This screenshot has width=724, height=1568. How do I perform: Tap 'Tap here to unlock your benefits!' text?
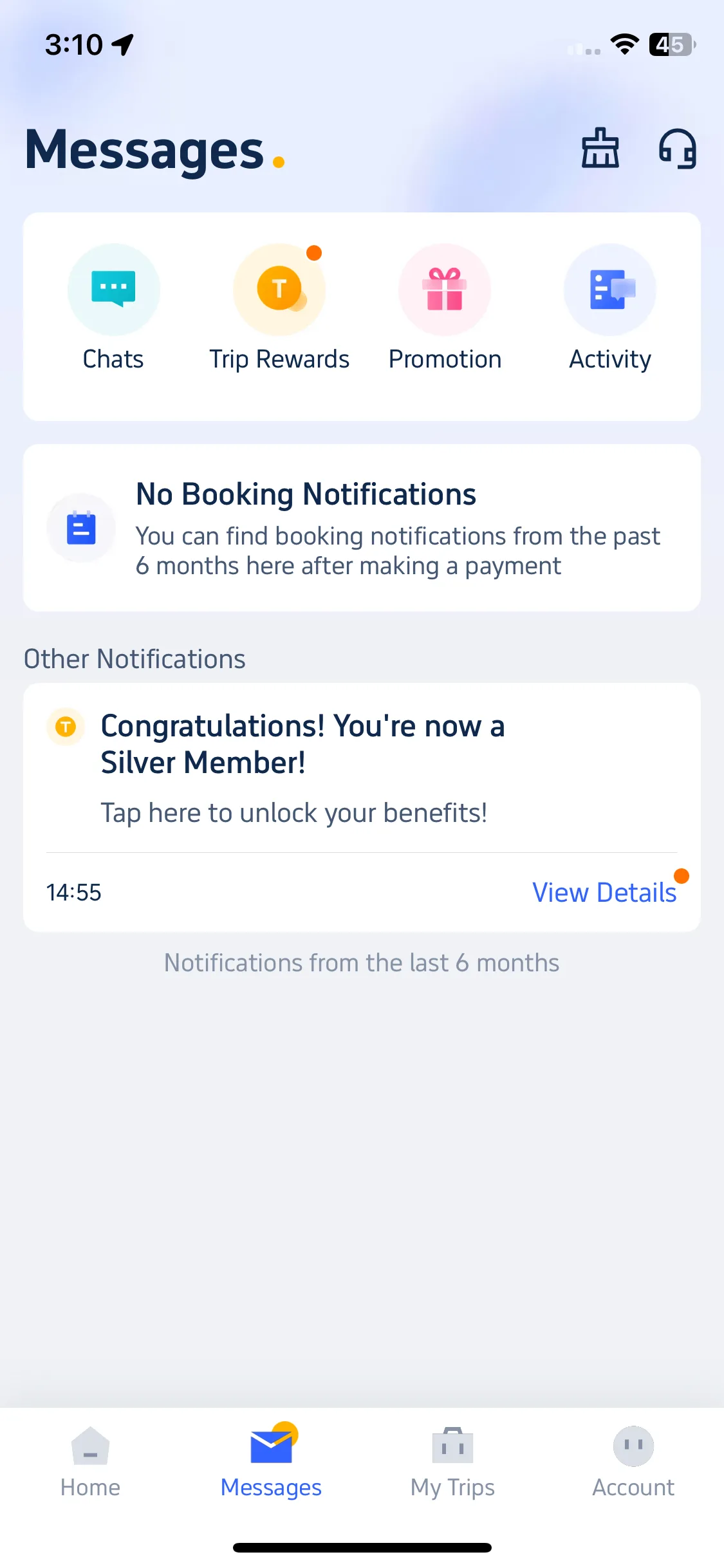coord(294,813)
